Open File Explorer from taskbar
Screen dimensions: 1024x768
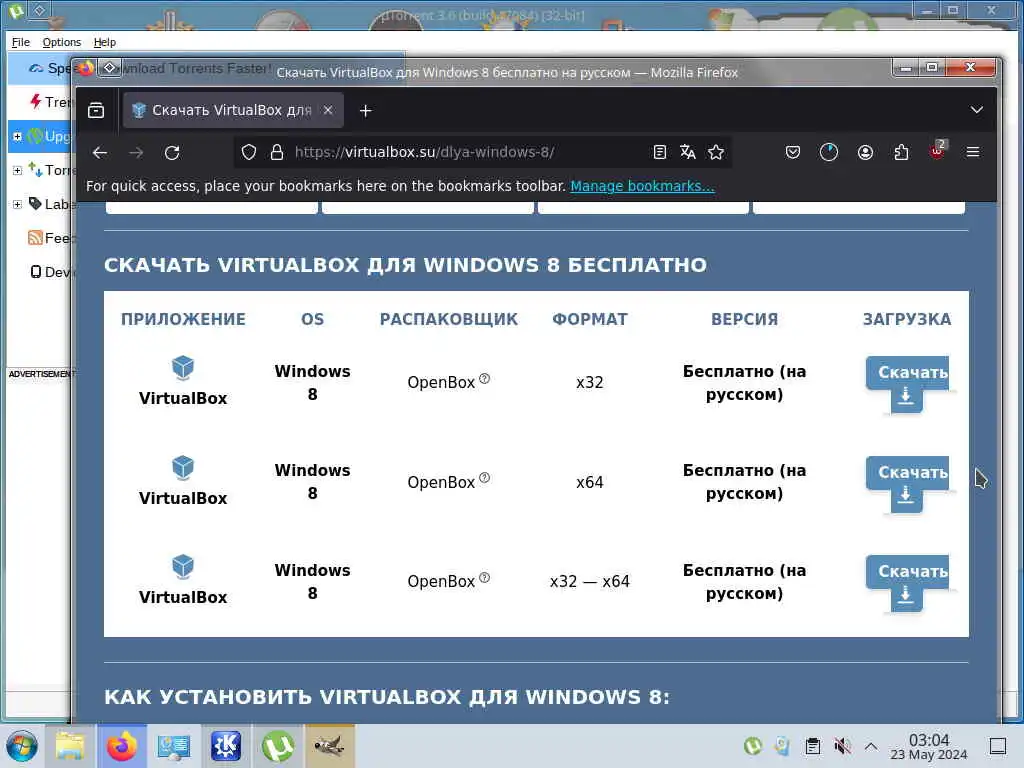click(70, 746)
